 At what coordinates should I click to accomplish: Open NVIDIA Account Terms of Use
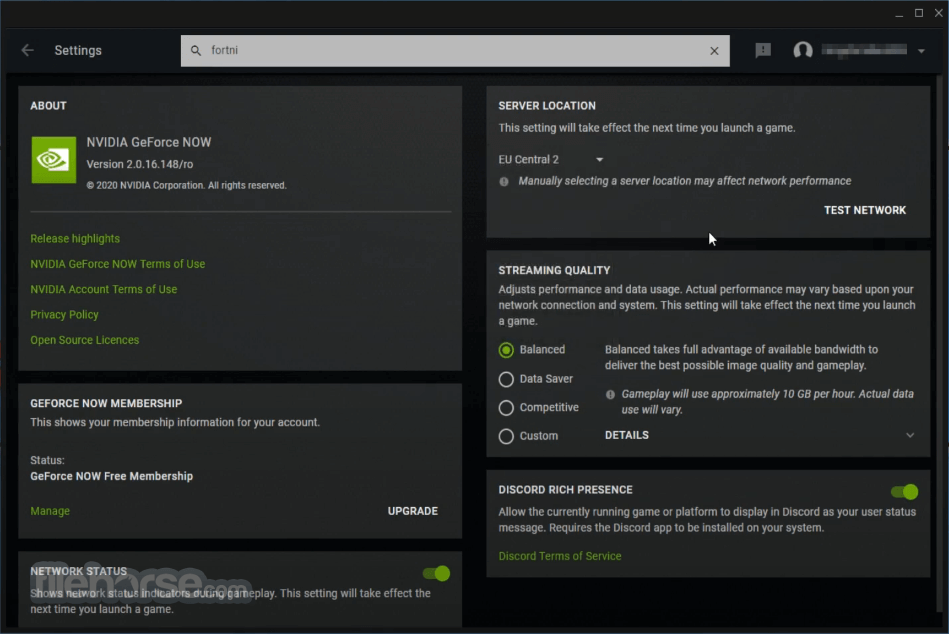click(x=103, y=289)
